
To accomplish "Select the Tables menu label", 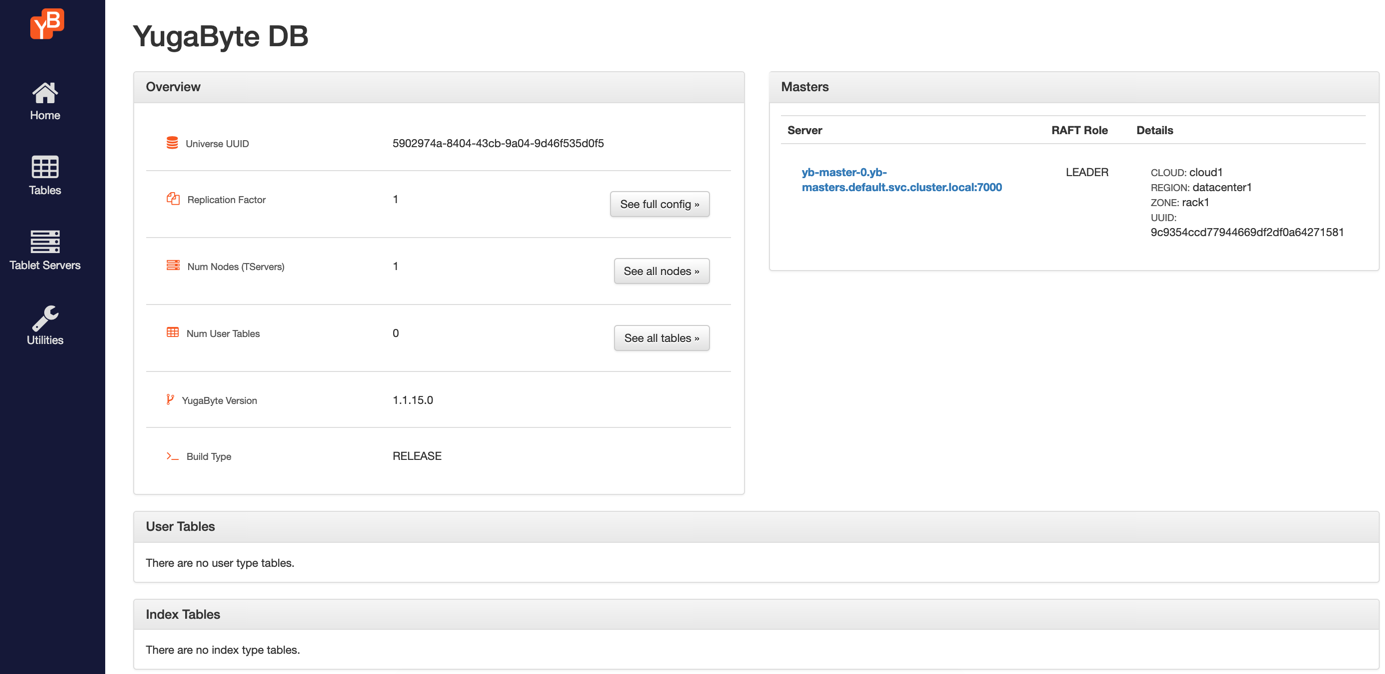I will [45, 191].
